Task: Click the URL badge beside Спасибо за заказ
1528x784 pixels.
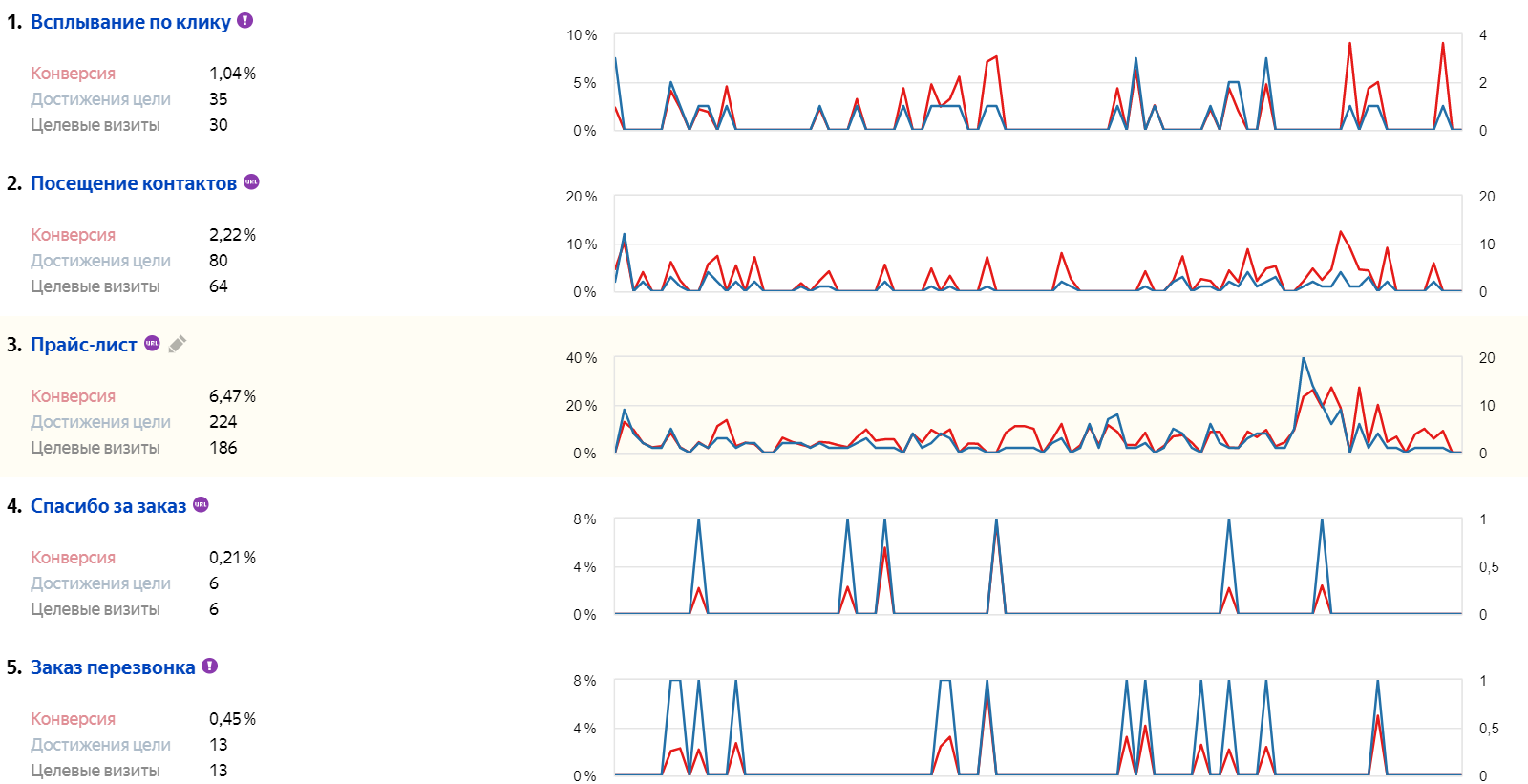Action: pos(201,504)
